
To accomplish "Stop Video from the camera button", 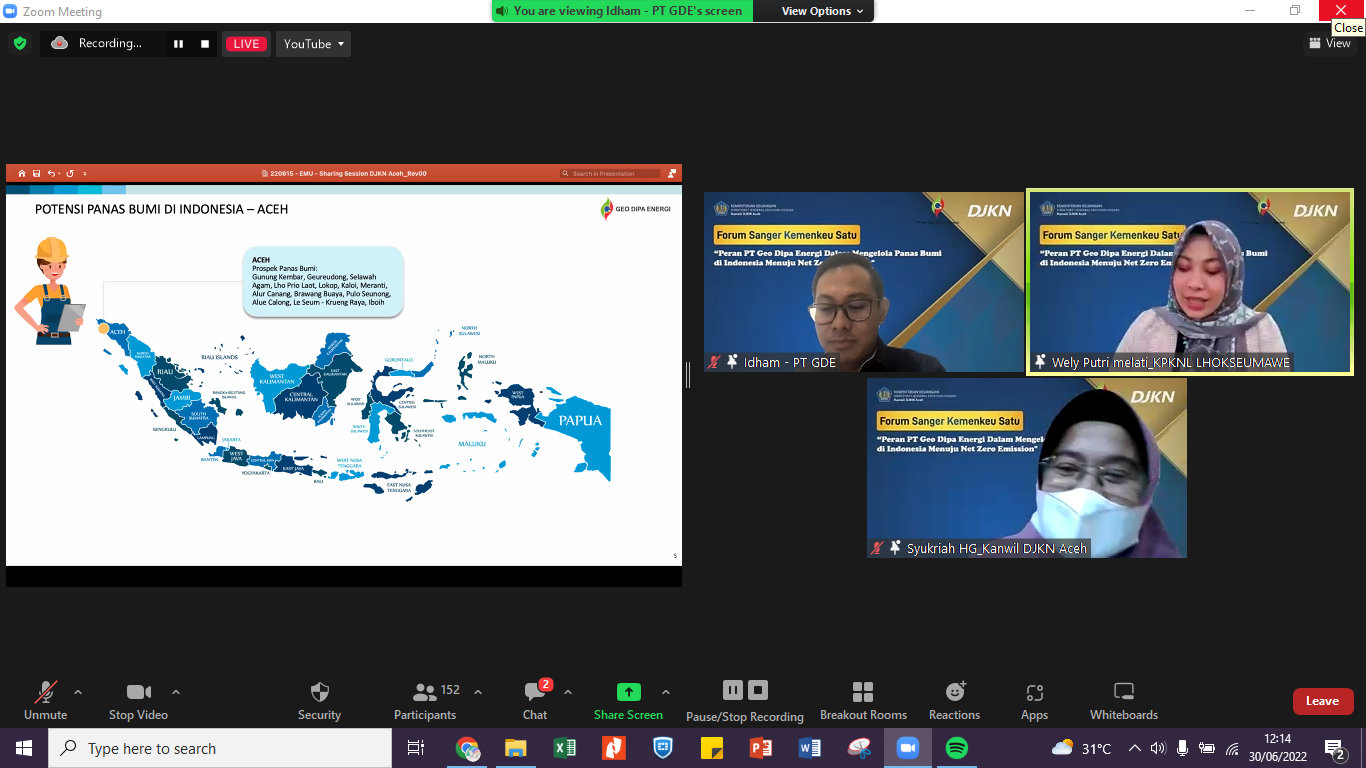I will pyautogui.click(x=138, y=701).
